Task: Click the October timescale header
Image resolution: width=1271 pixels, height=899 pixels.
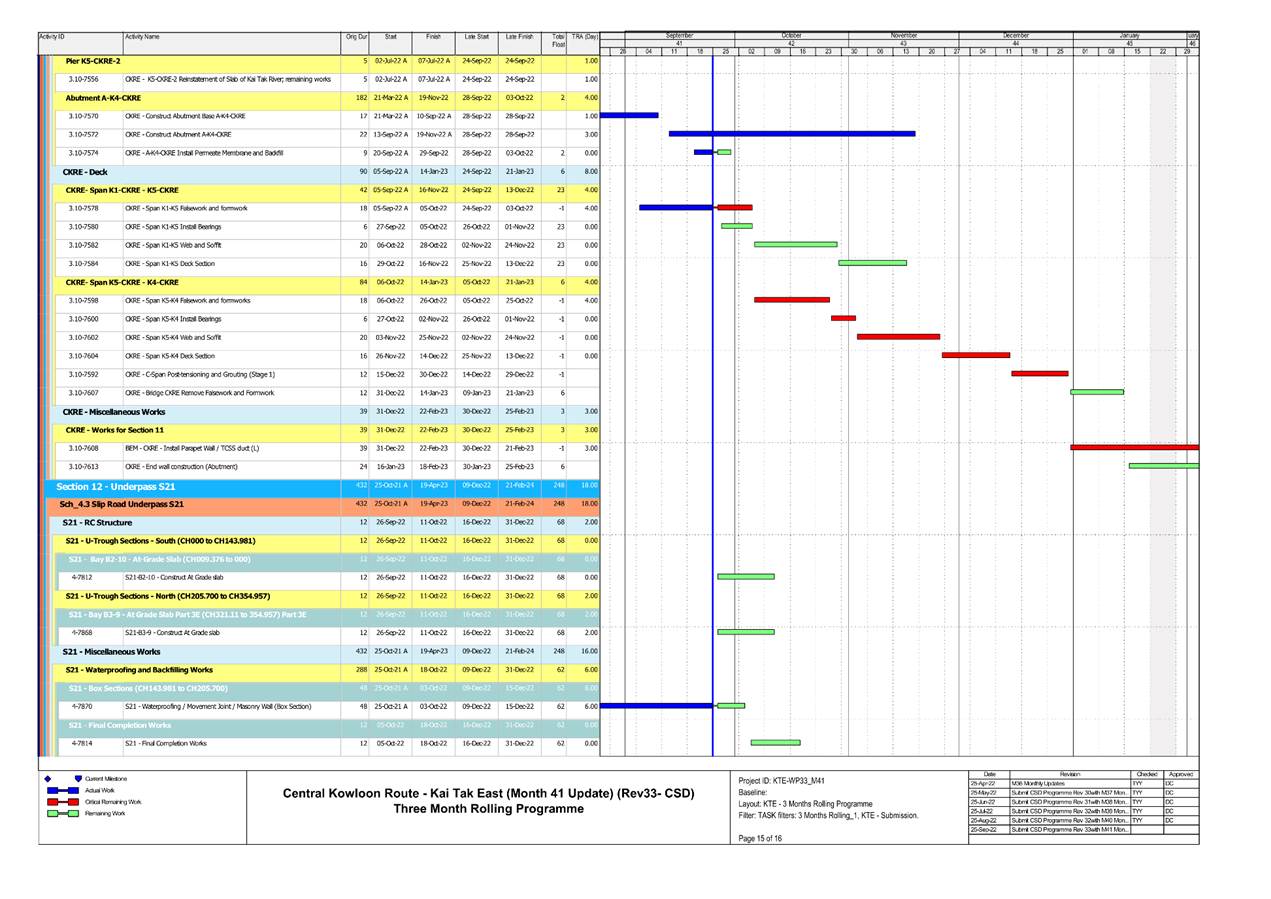Action: point(792,32)
